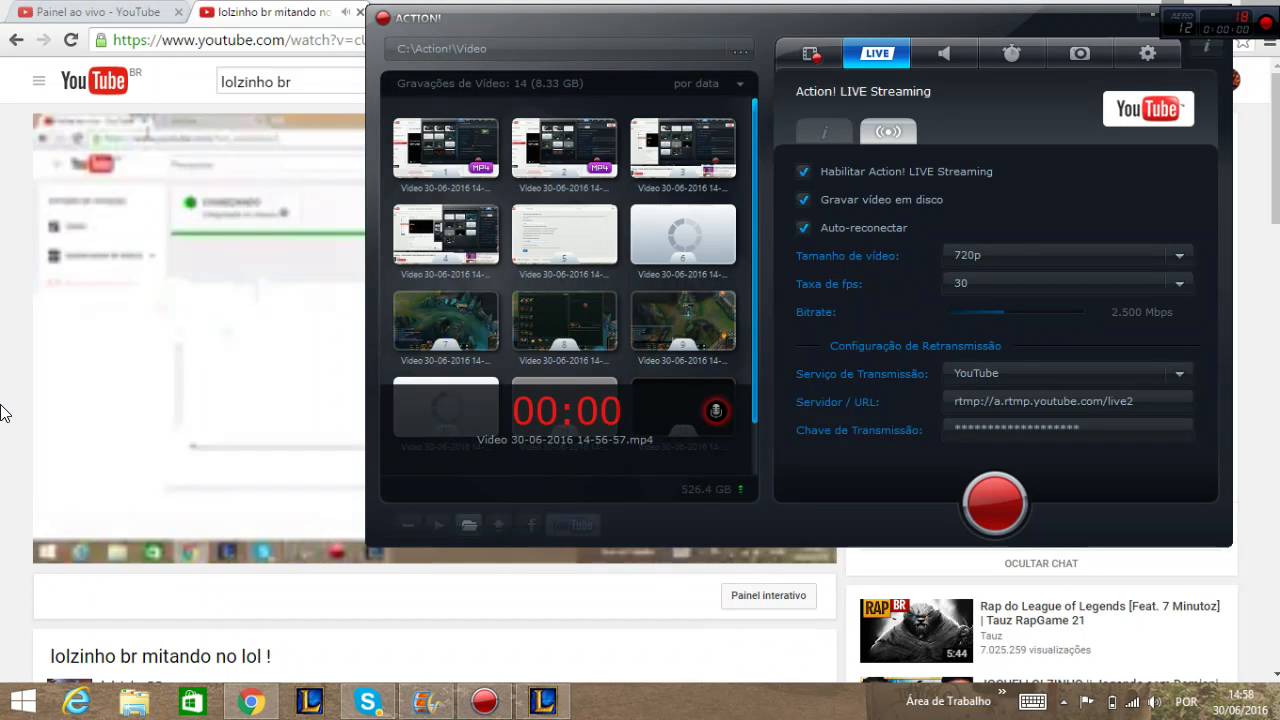Screen dimensions: 1280x720
Task: Select game recording thumbnail number 9
Action: [683, 320]
